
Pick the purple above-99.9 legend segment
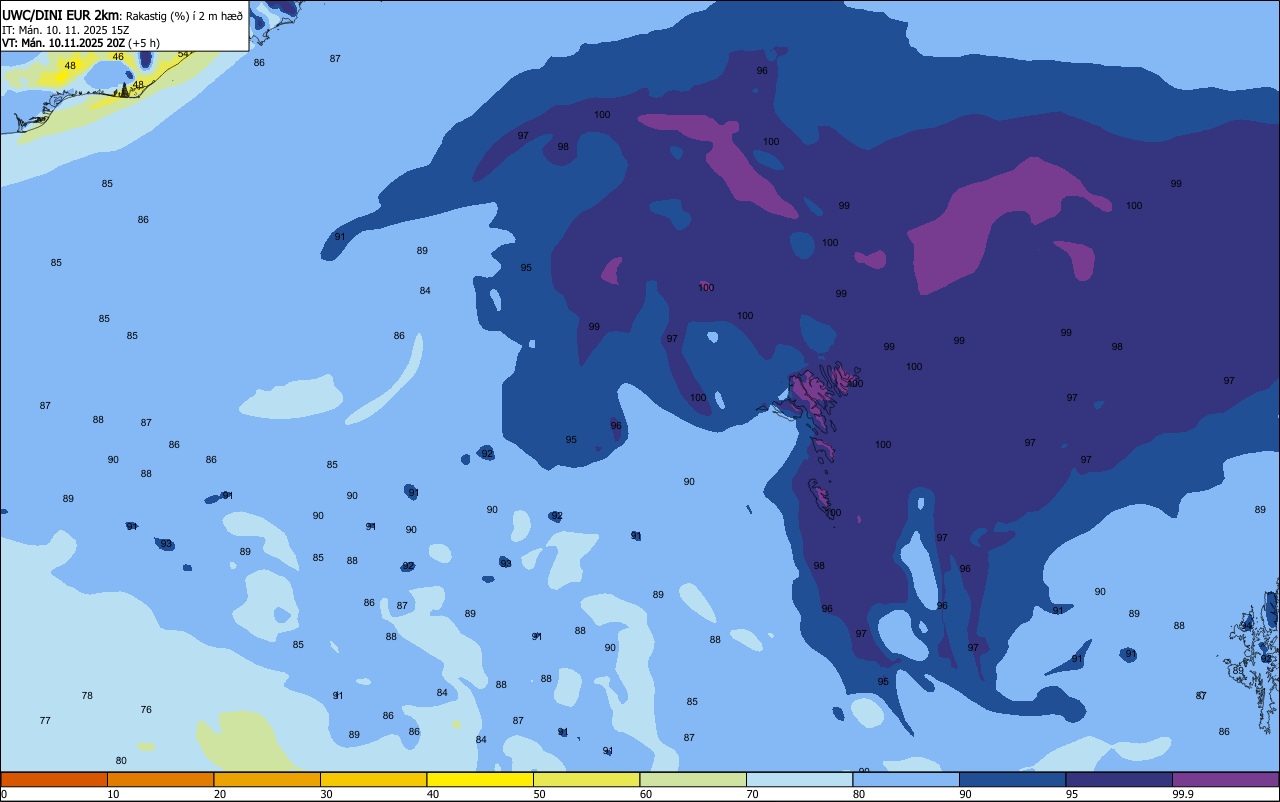coord(1225,779)
